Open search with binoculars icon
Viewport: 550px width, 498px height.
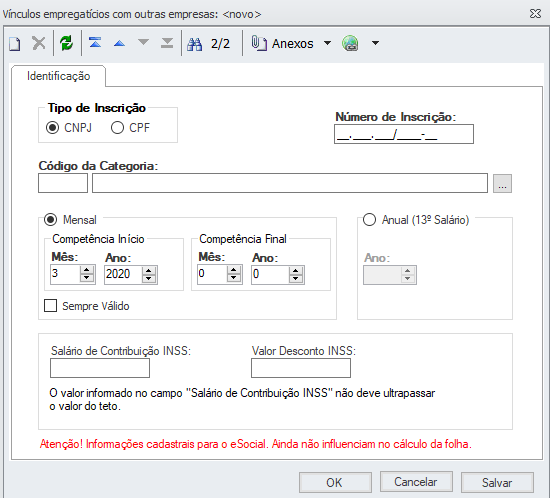[x=195, y=44]
